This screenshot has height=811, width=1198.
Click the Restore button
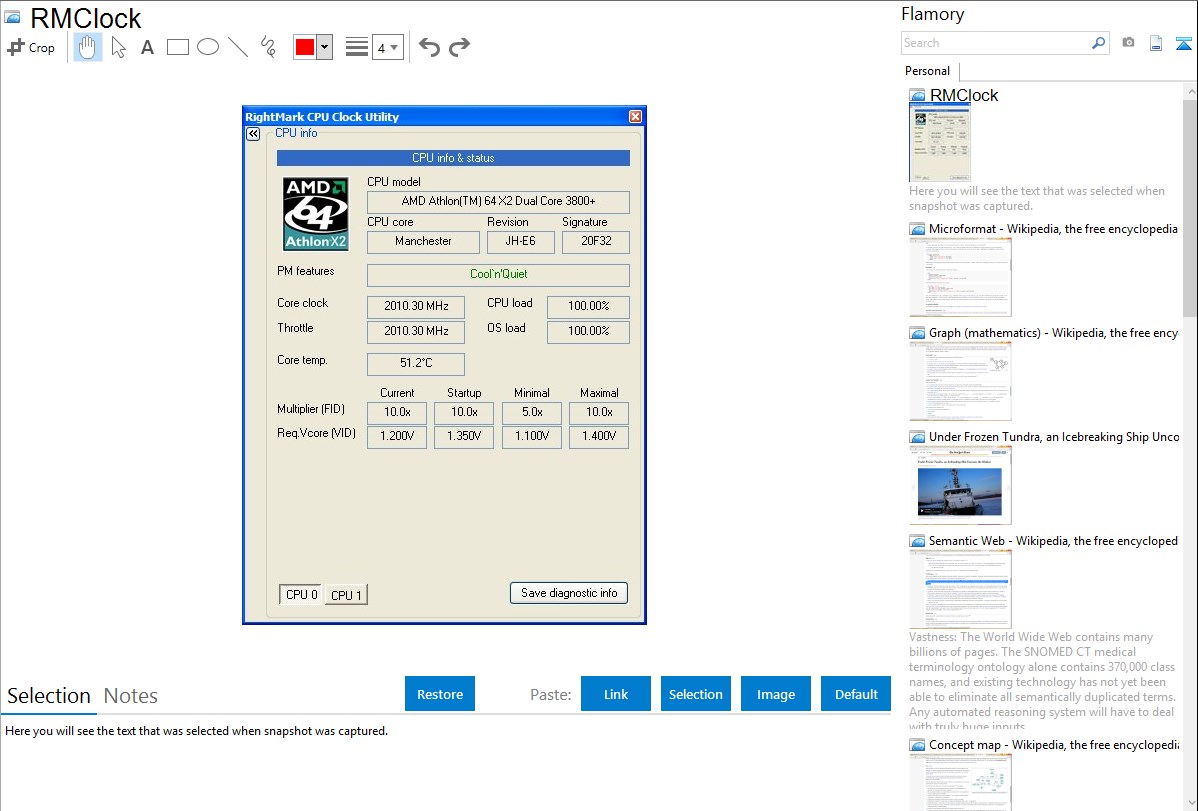pyautogui.click(x=440, y=694)
